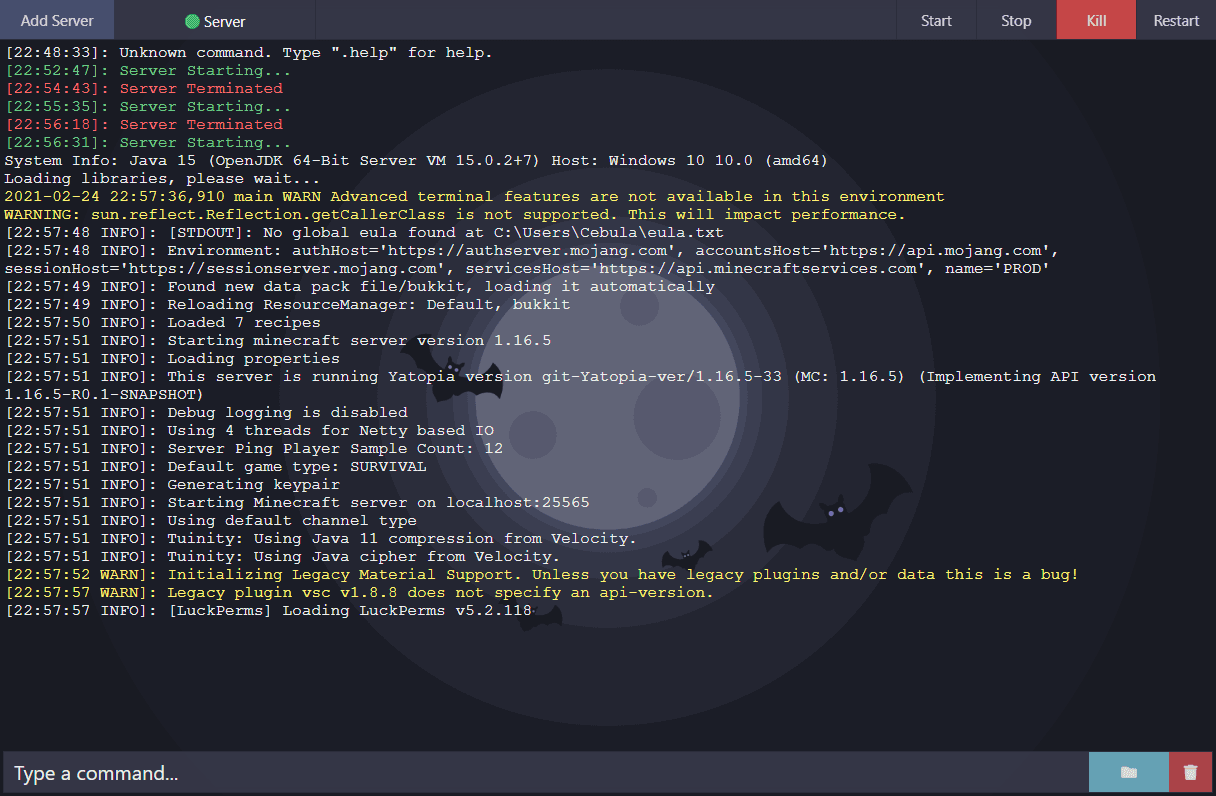Viewport: 1216px width, 796px height.
Task: Select the Yatopia version log line
Action: pyautogui.click(x=500, y=376)
